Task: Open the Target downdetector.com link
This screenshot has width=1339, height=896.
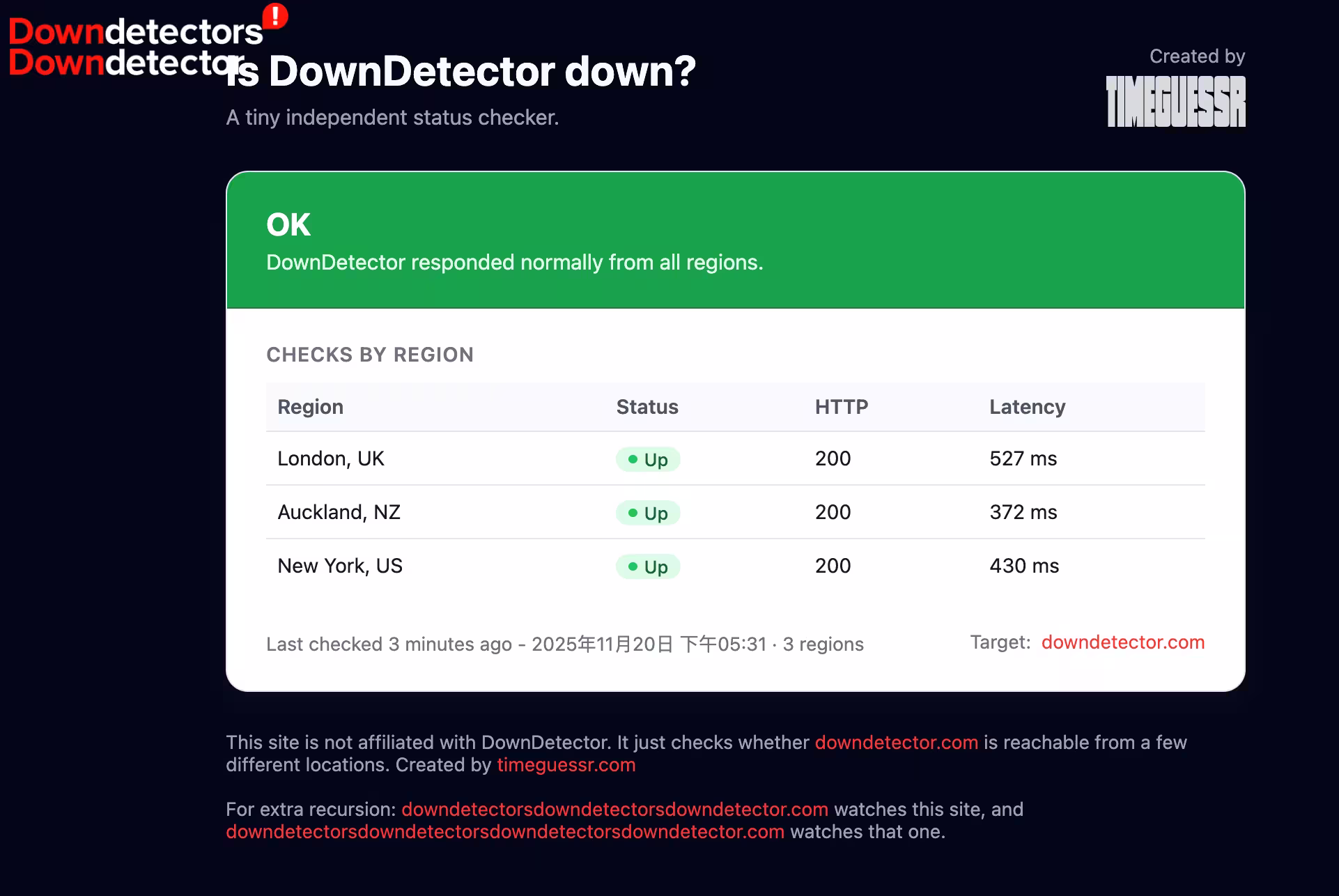Action: 1122,642
